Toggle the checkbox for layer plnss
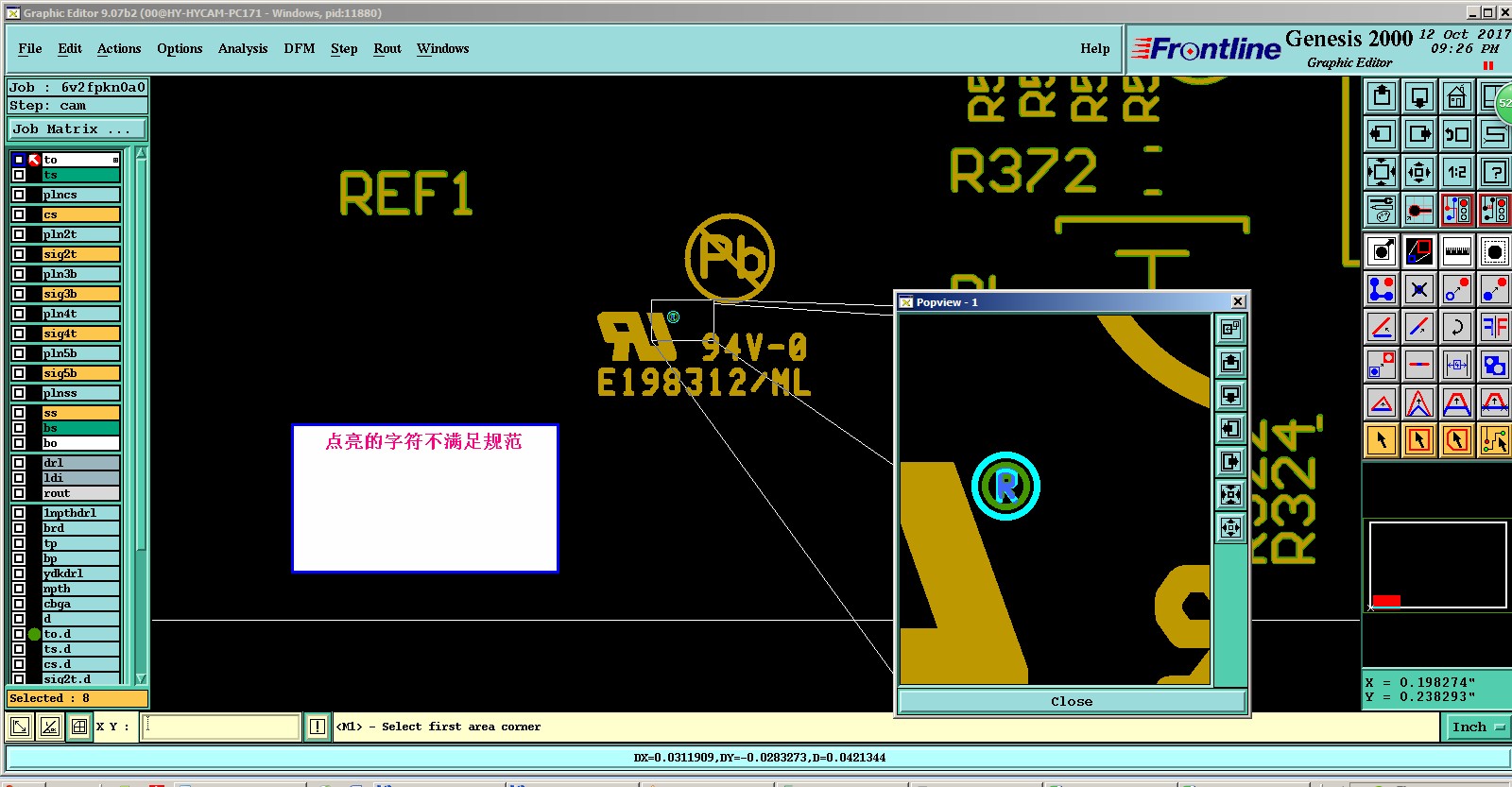 (19, 393)
